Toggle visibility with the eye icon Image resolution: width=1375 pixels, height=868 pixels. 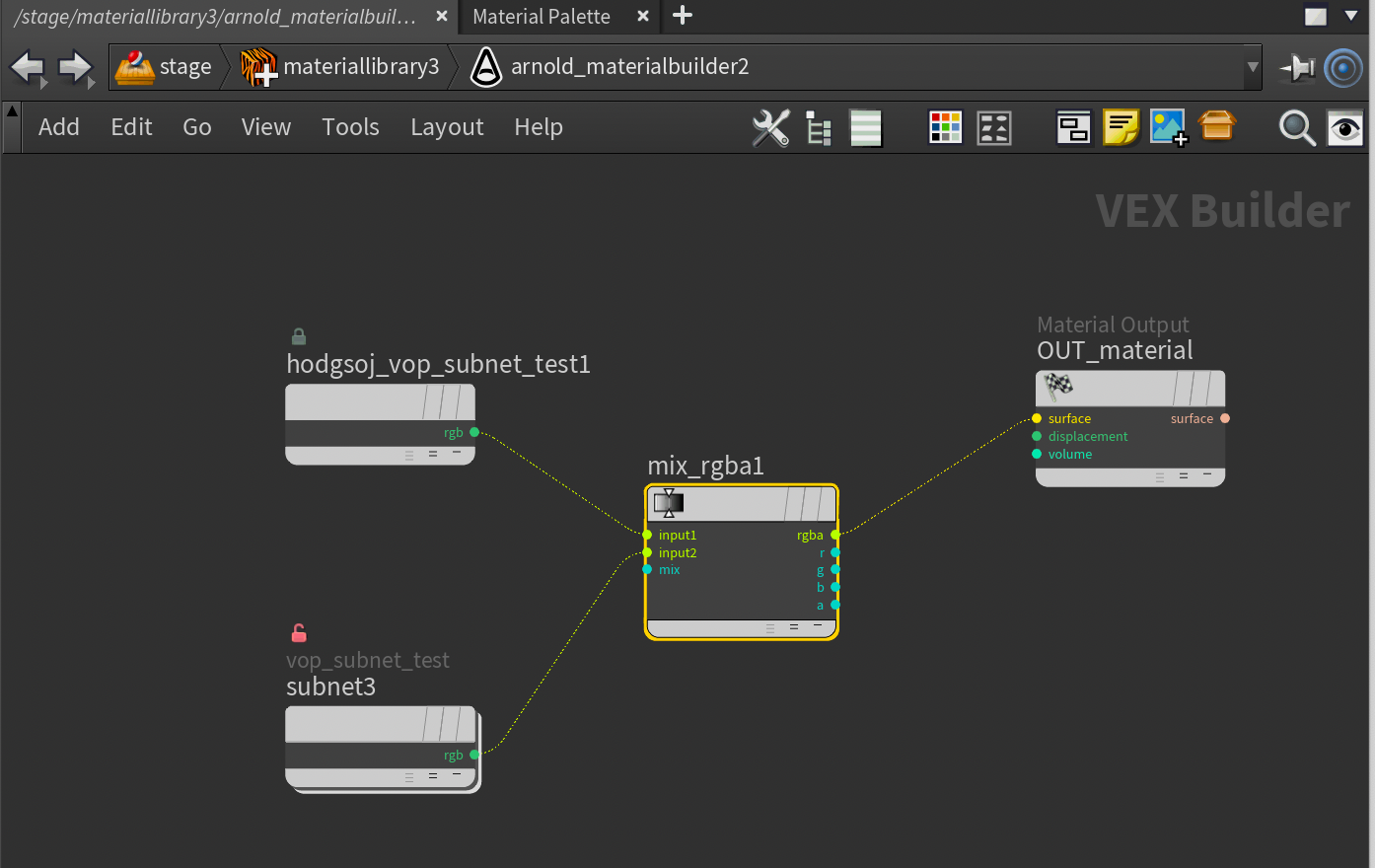click(x=1344, y=127)
